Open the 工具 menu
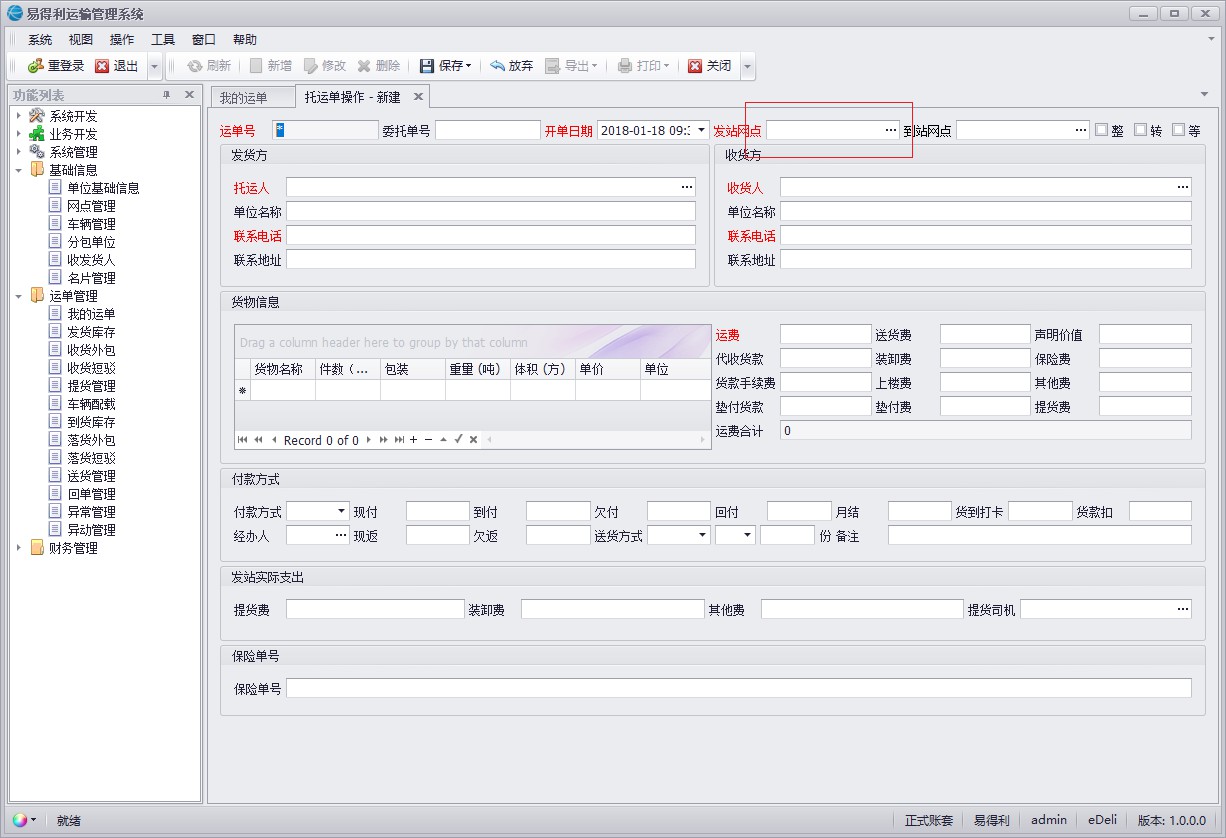The width and height of the screenshot is (1226, 838). pyautogui.click(x=163, y=39)
